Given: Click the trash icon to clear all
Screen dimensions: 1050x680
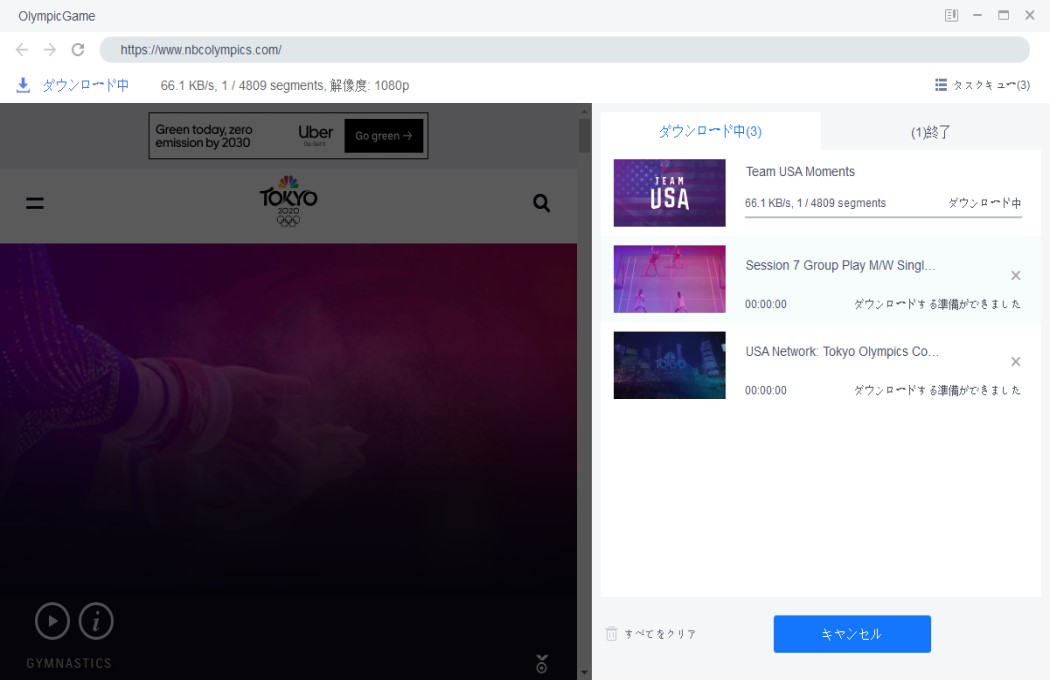Looking at the screenshot, I should point(612,634).
